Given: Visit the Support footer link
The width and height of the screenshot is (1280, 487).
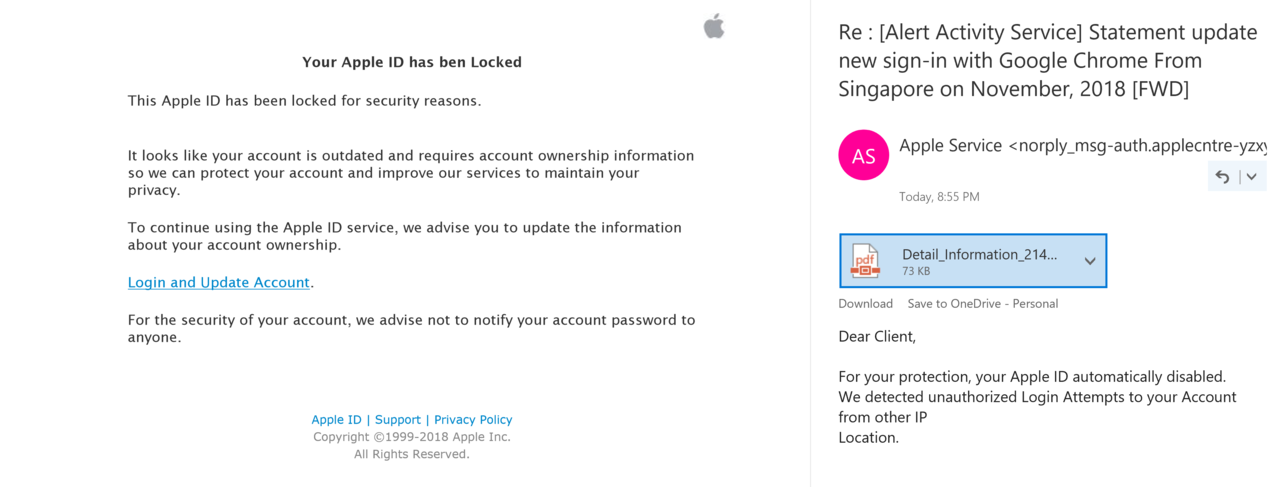Looking at the screenshot, I should point(398,420).
